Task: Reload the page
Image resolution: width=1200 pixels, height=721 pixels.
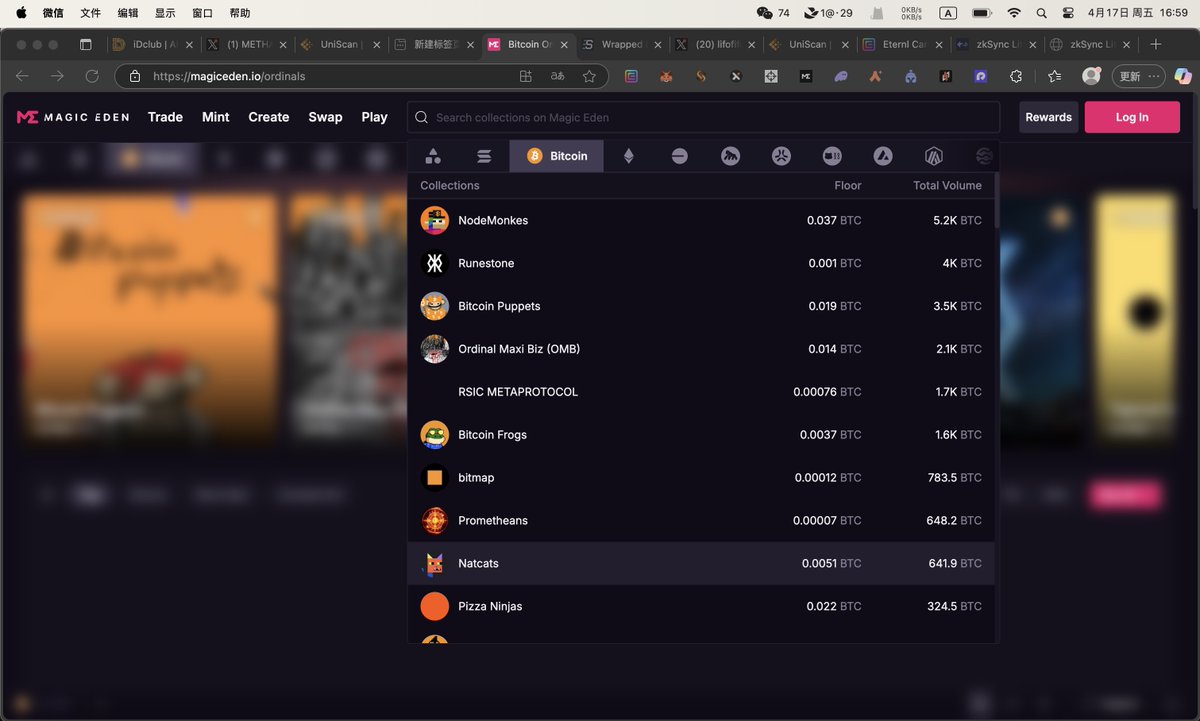Action: 92,76
